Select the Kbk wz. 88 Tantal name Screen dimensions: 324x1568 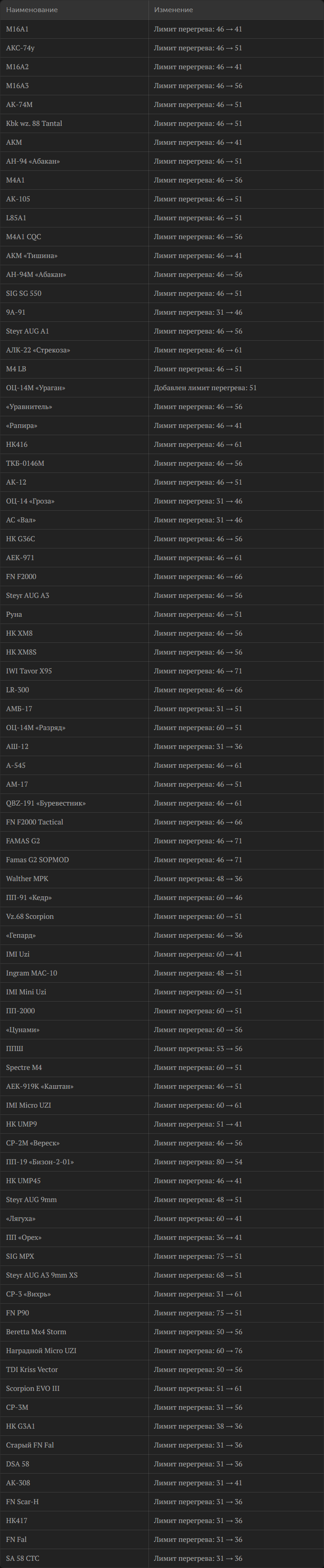tap(34, 124)
